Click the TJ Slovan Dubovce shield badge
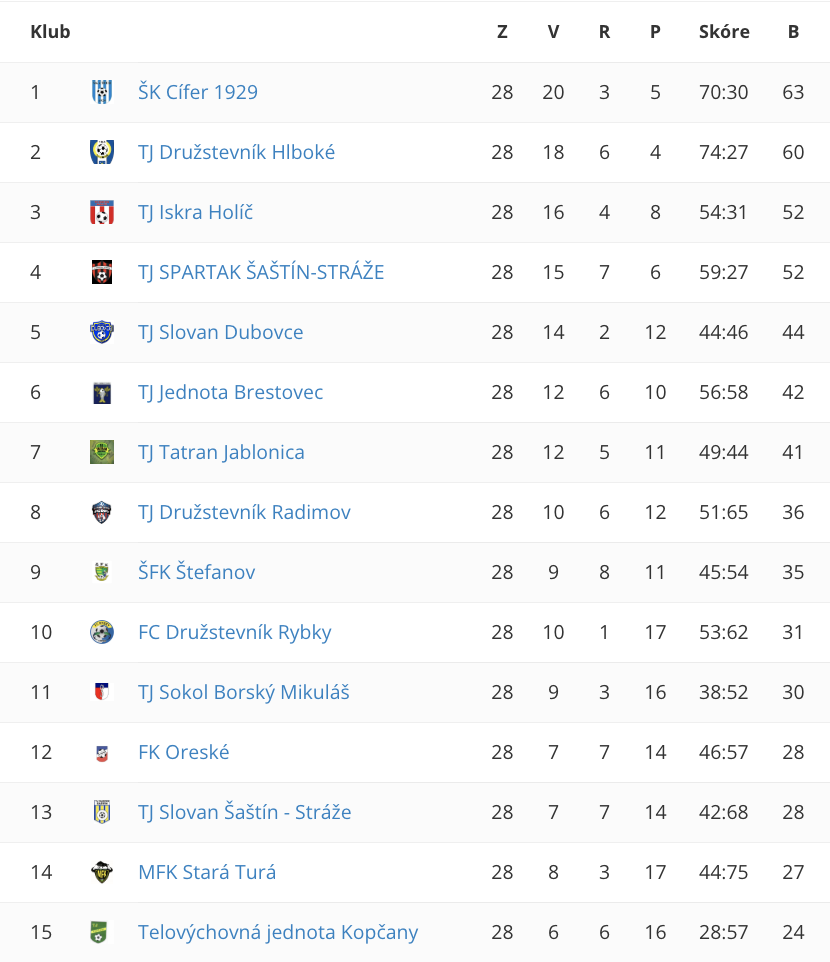This screenshot has width=830, height=962. click(102, 332)
